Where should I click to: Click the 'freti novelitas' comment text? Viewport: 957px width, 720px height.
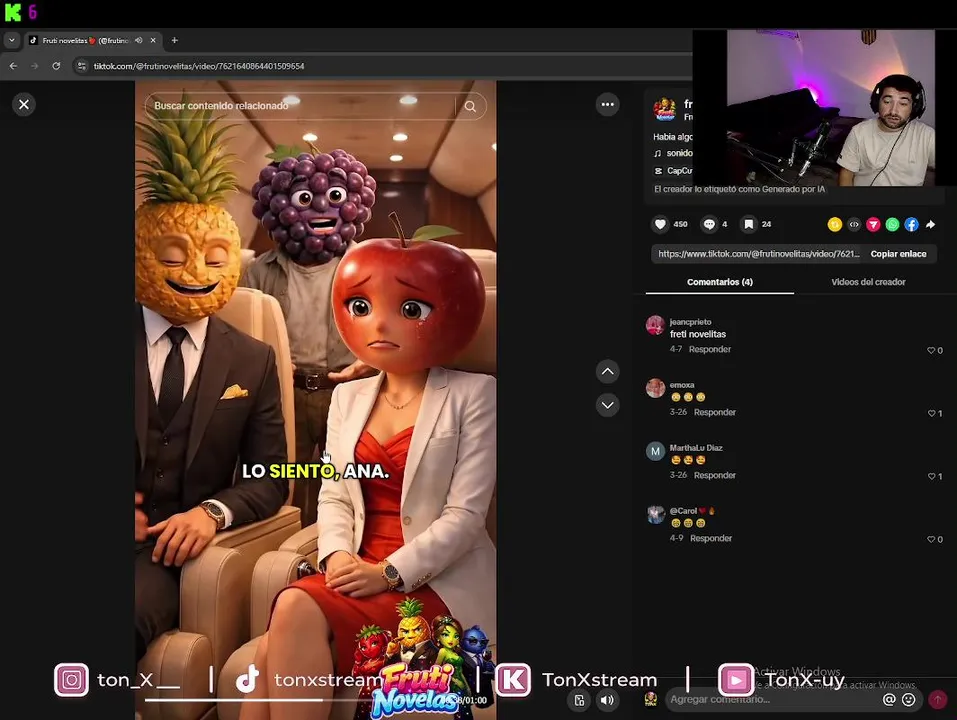pos(698,334)
